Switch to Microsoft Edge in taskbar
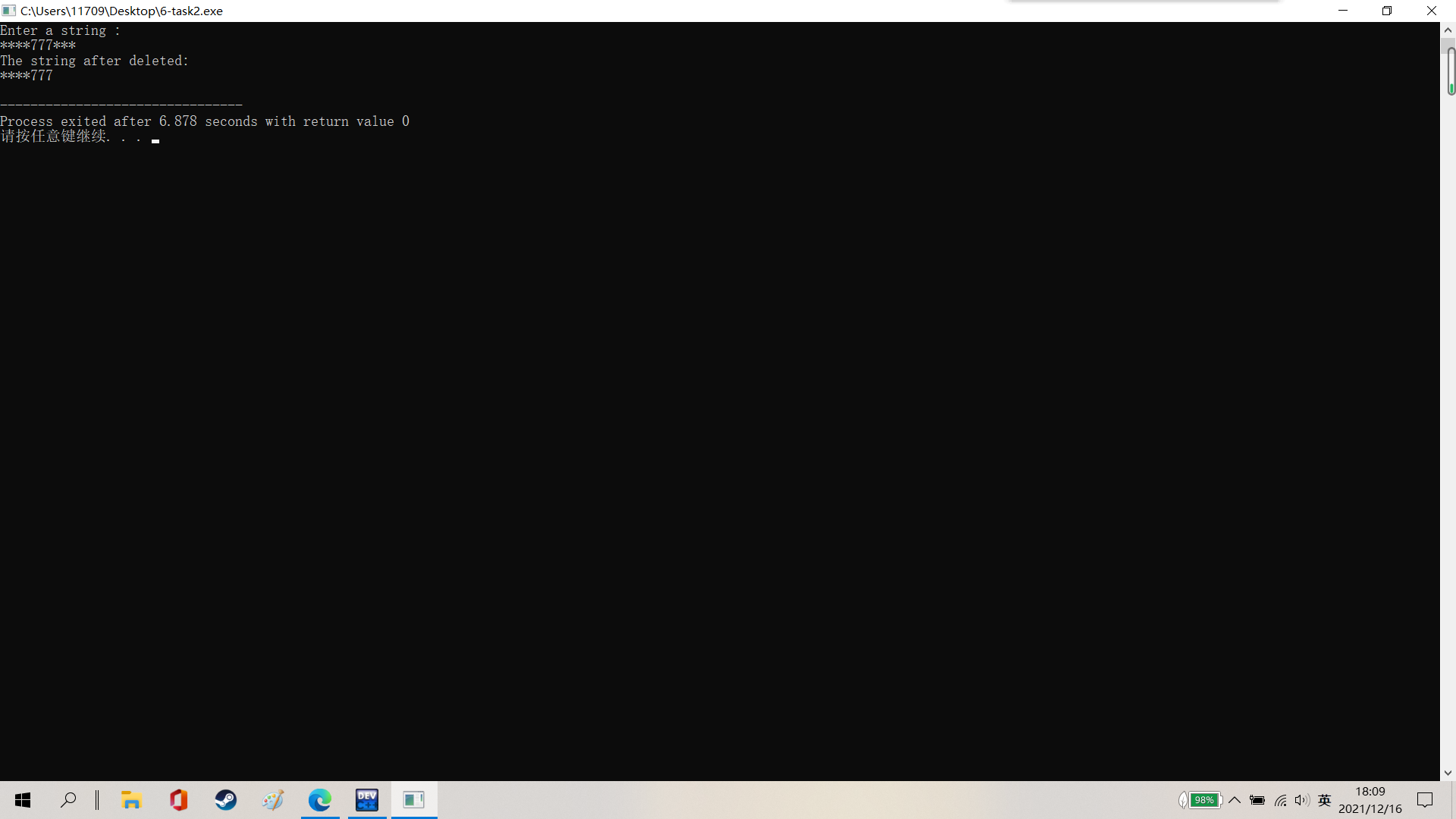Viewport: 1456px width, 819px height. [320, 800]
